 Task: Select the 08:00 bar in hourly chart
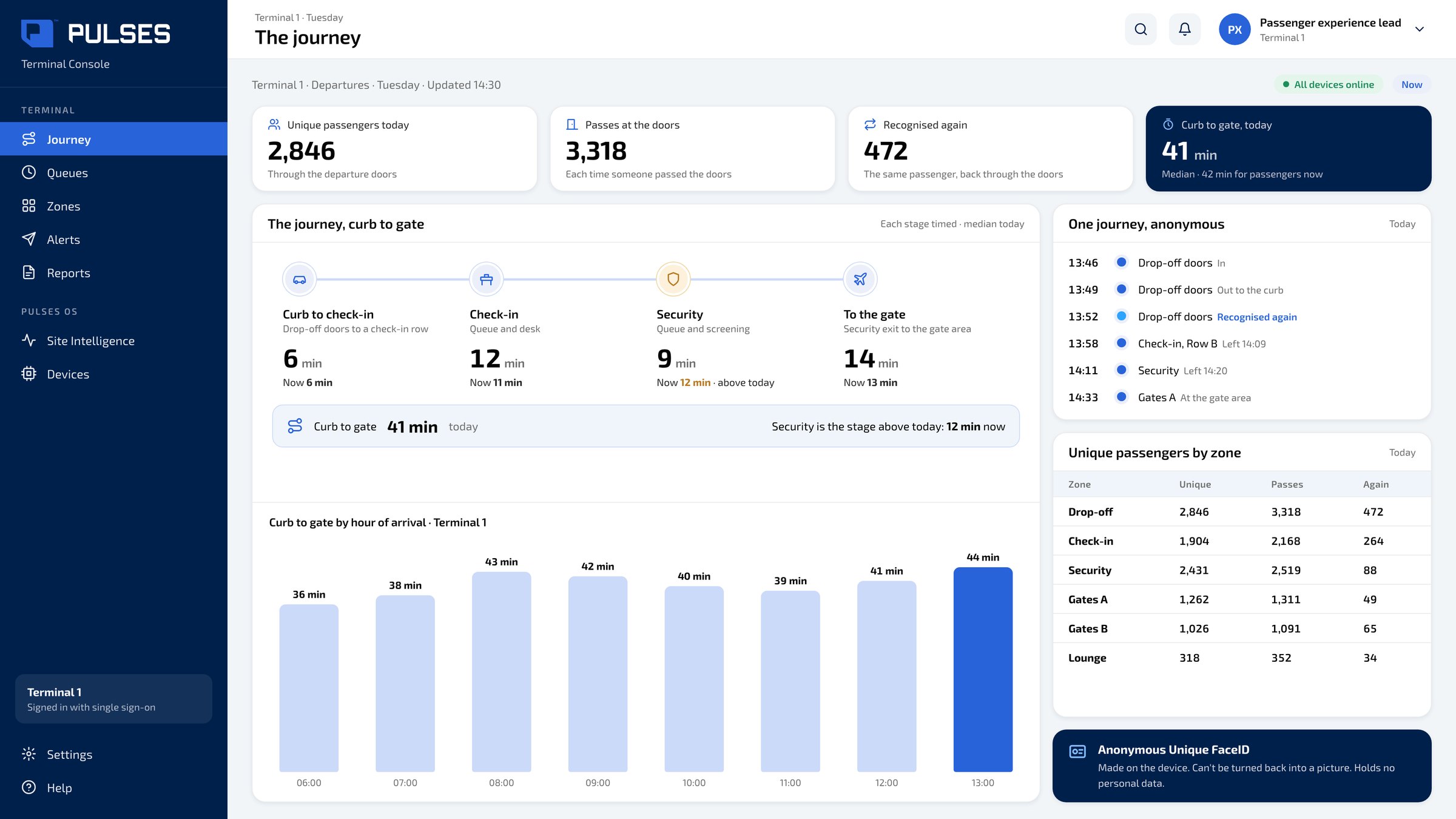point(501,672)
